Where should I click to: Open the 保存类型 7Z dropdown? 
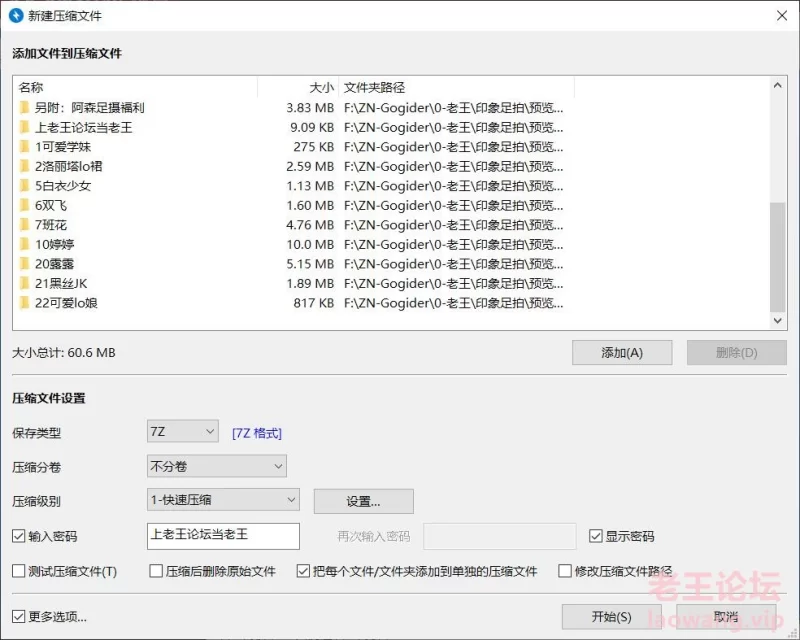point(182,432)
